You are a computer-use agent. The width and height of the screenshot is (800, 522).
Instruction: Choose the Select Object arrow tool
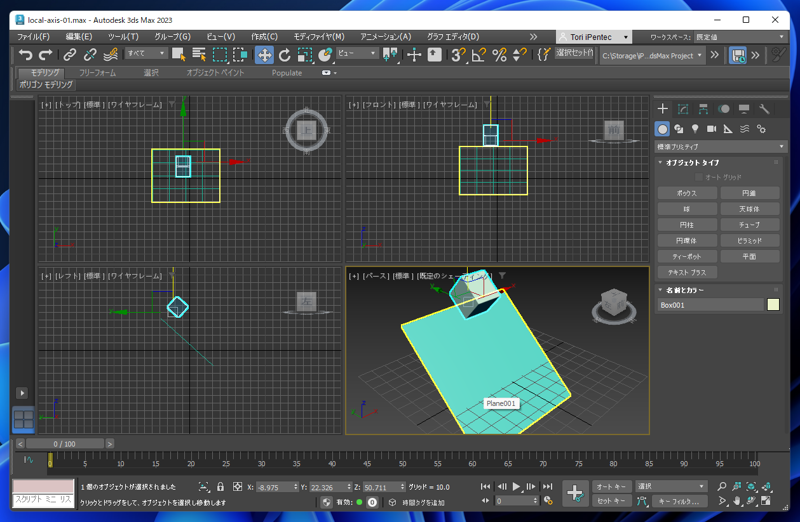(179, 55)
